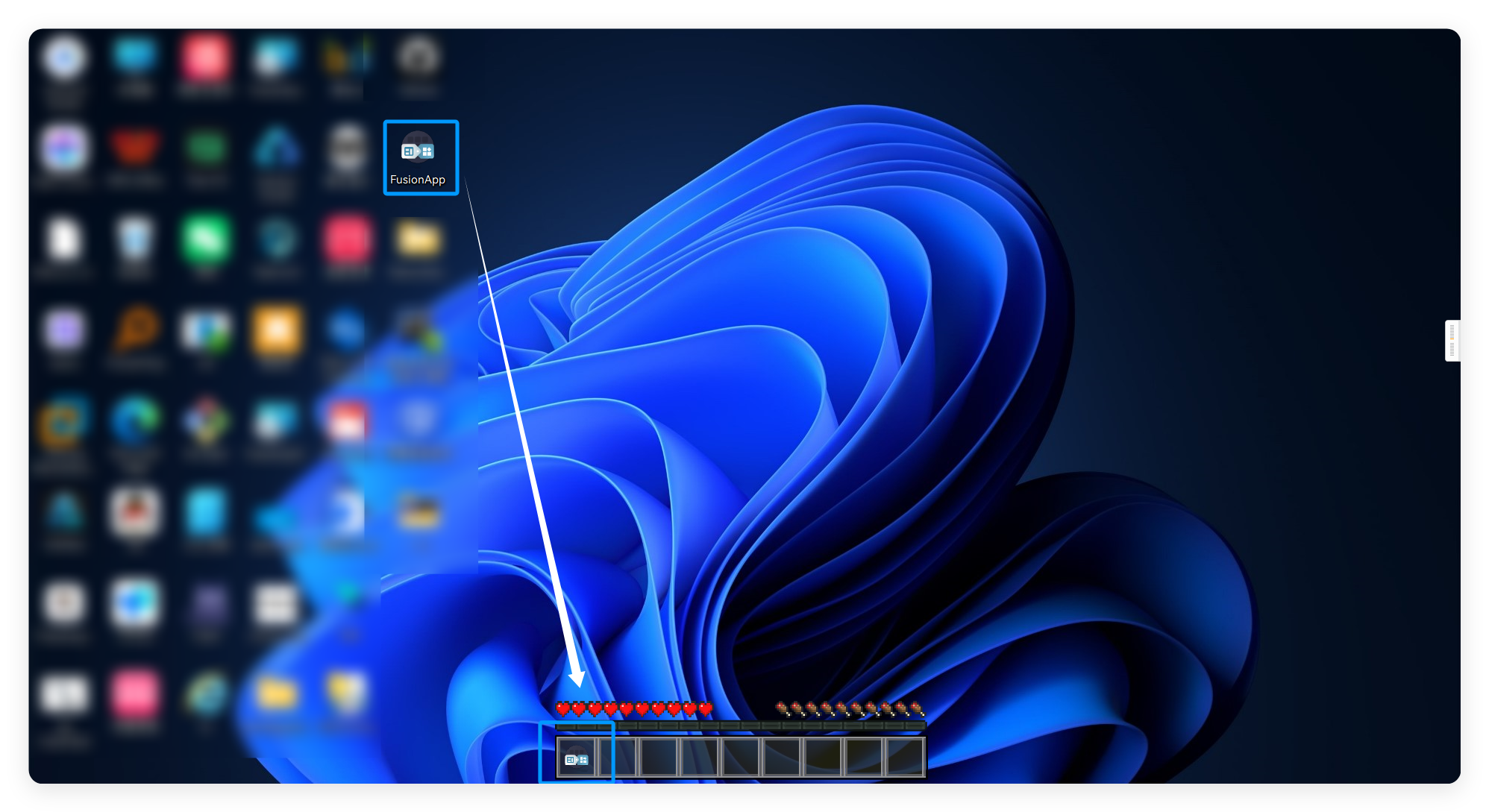Click the FusionApp icon in first hotbar slot
This screenshot has height=812, width=1489.
tap(577, 758)
